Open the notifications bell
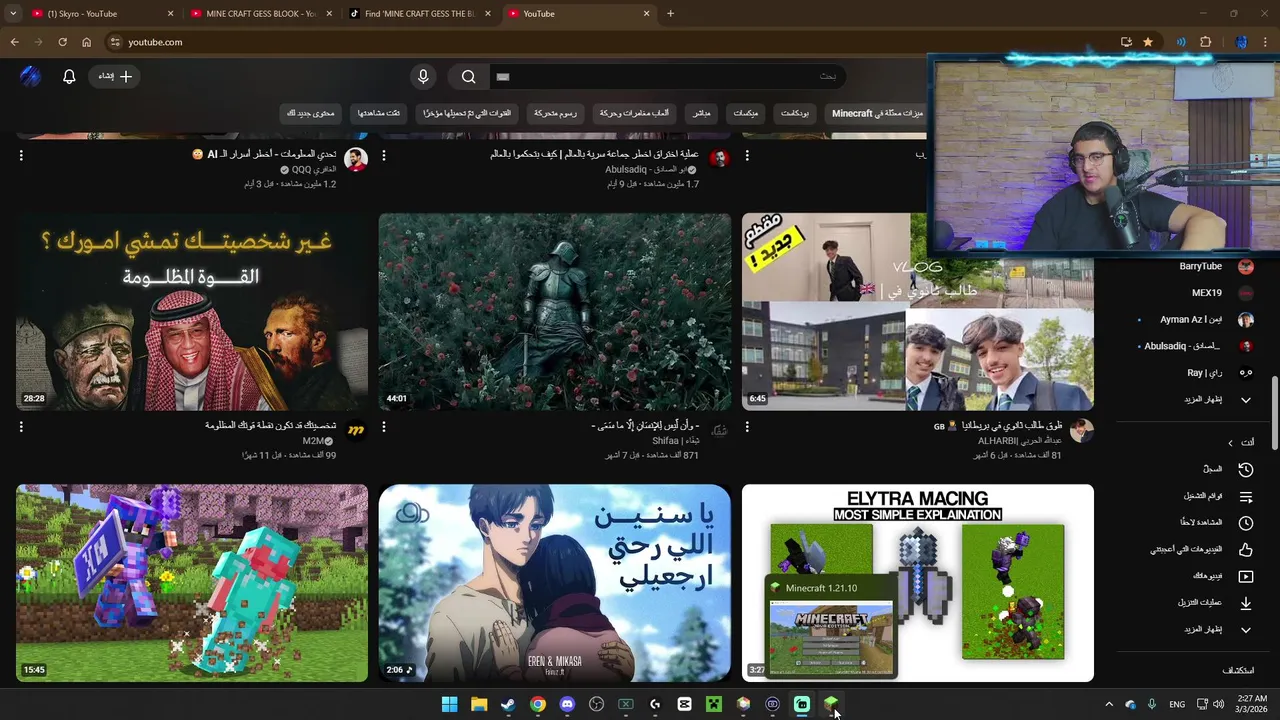The width and height of the screenshot is (1280, 720). coord(69,76)
